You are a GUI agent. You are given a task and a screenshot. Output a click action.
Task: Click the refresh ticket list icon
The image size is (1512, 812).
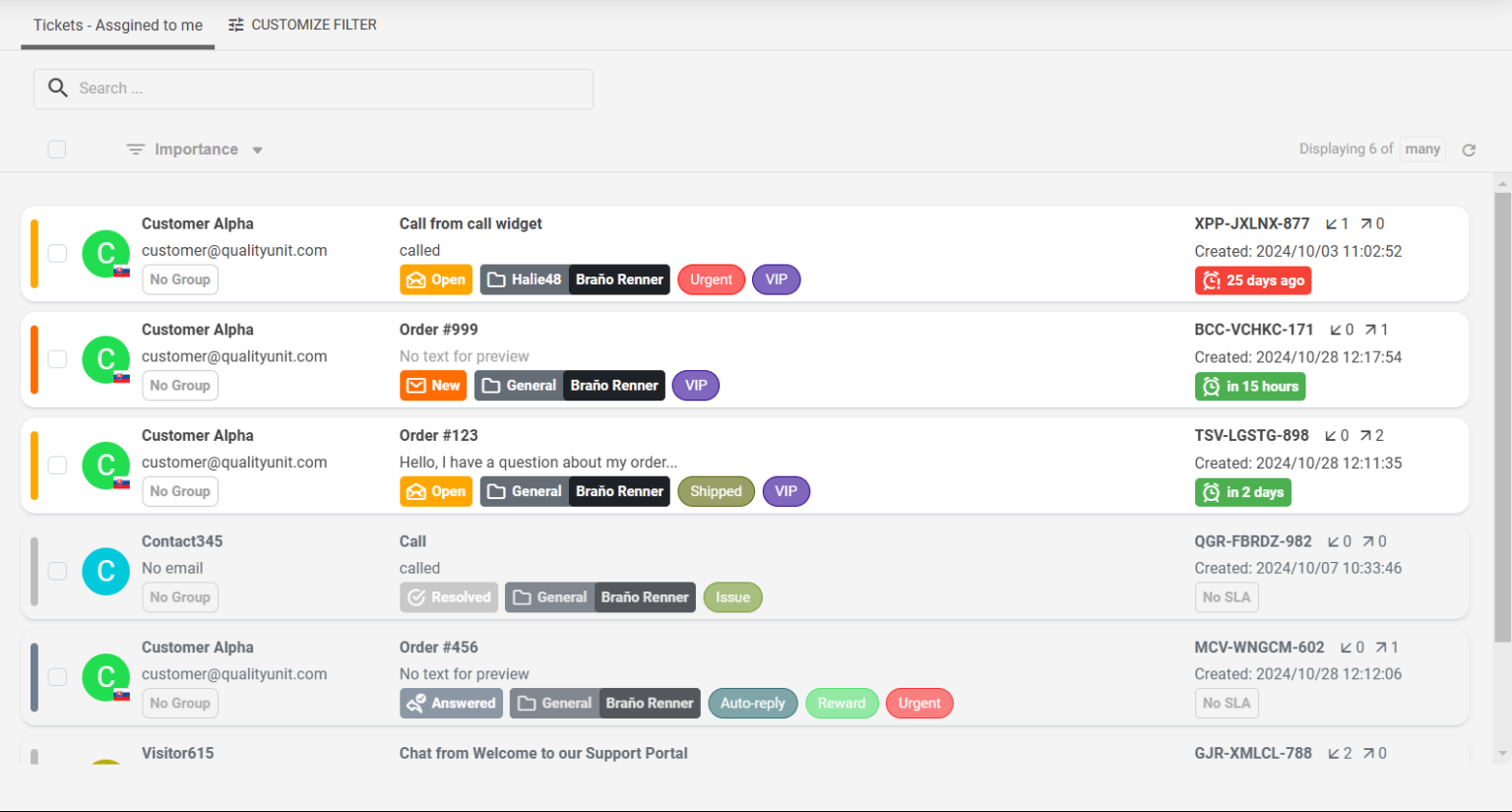click(x=1469, y=150)
